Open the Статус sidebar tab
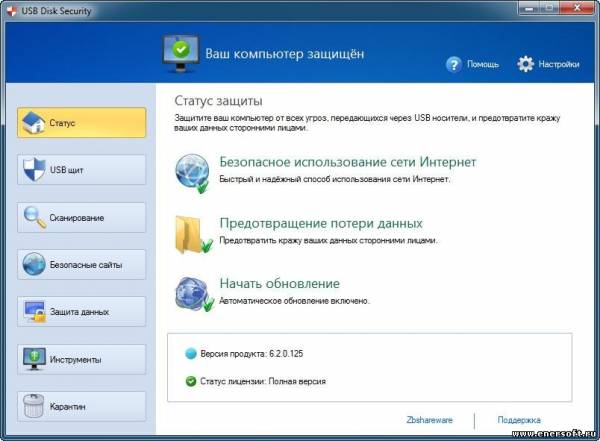This screenshot has height=441, width=600. point(82,122)
